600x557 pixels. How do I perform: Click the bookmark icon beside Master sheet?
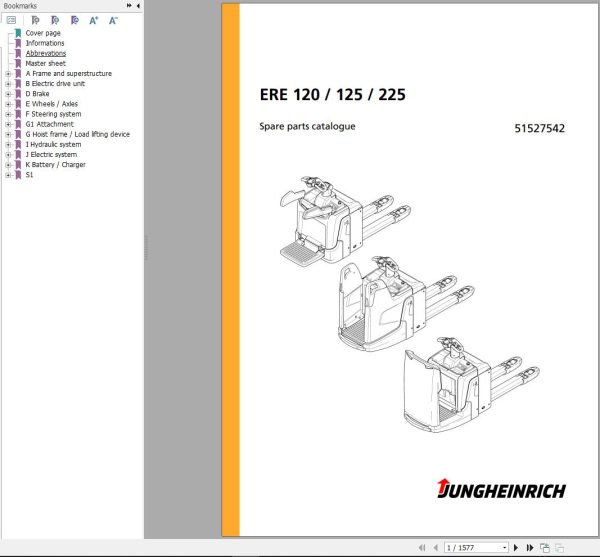pos(18,64)
